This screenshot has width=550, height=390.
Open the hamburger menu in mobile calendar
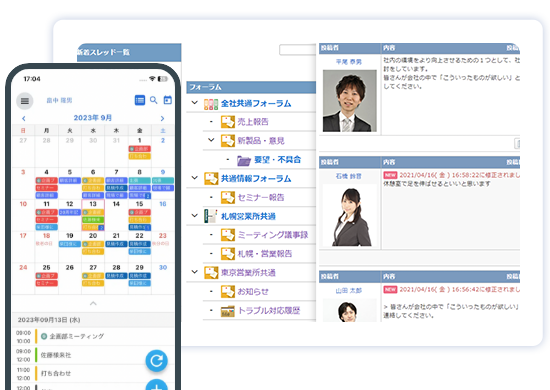click(25, 101)
